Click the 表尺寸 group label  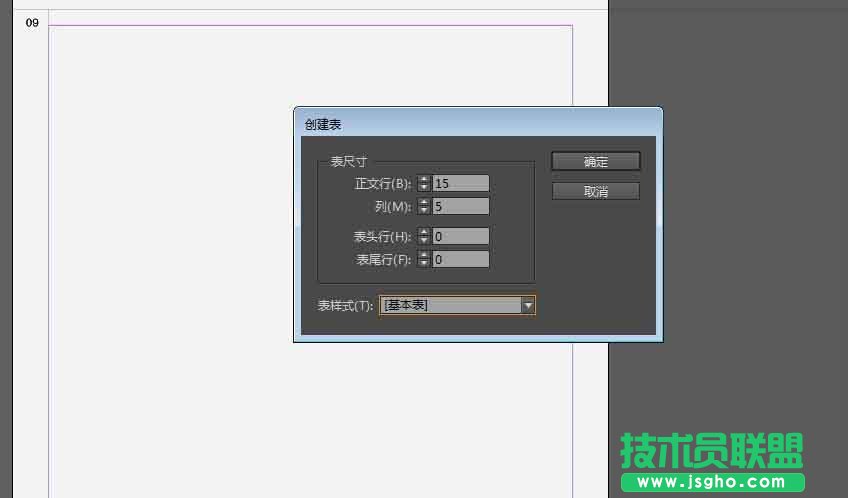pyautogui.click(x=349, y=161)
